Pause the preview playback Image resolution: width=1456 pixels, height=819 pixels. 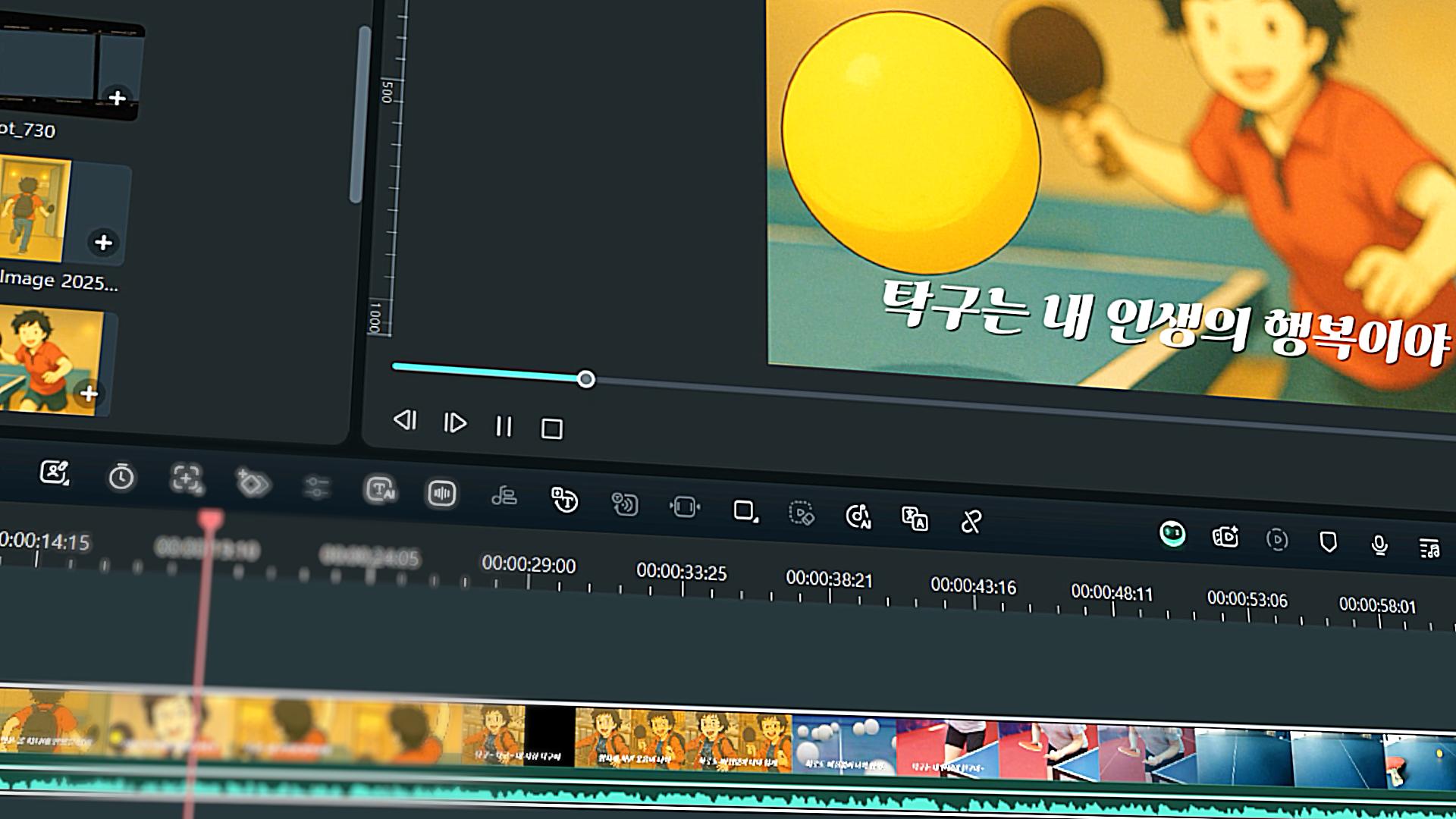pos(504,426)
